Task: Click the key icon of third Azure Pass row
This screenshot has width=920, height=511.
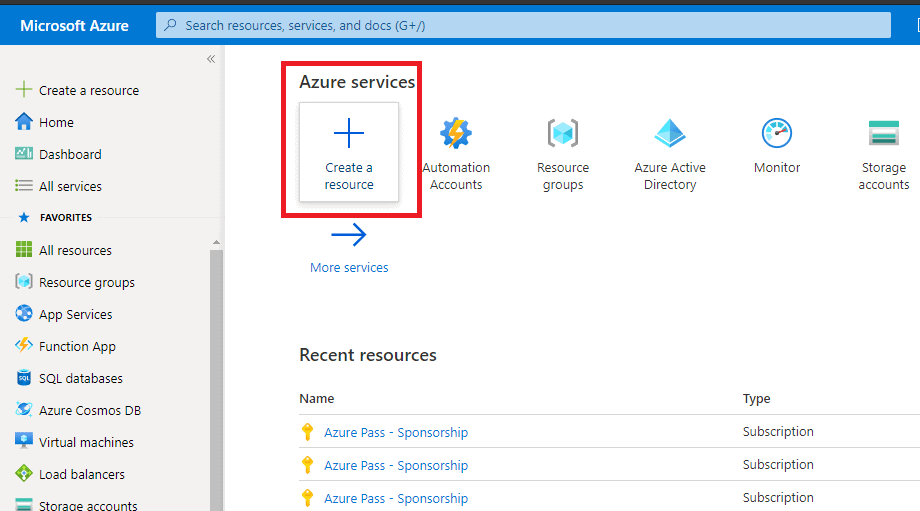Action: pos(307,498)
